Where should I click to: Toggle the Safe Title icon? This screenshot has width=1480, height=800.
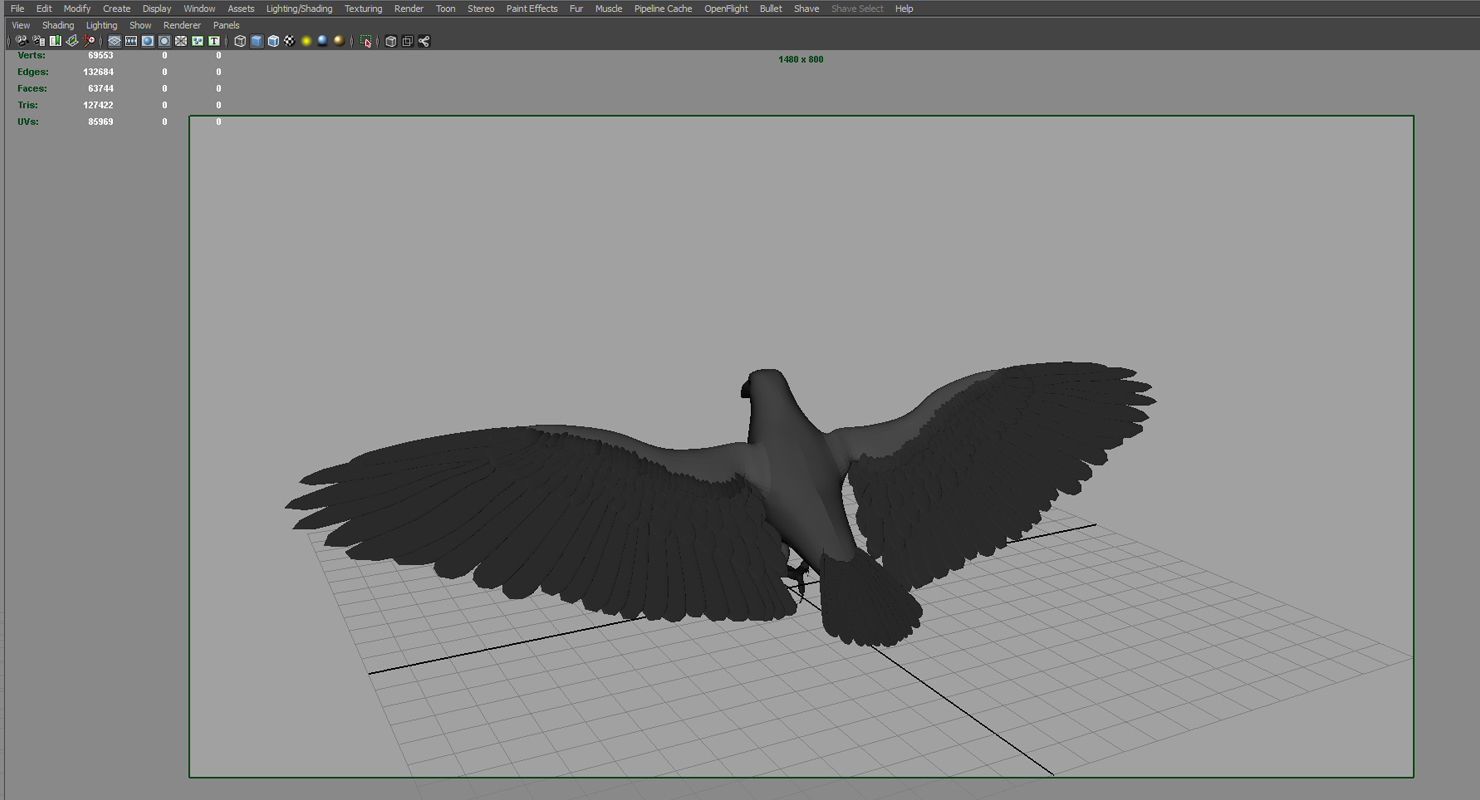[x=213, y=41]
